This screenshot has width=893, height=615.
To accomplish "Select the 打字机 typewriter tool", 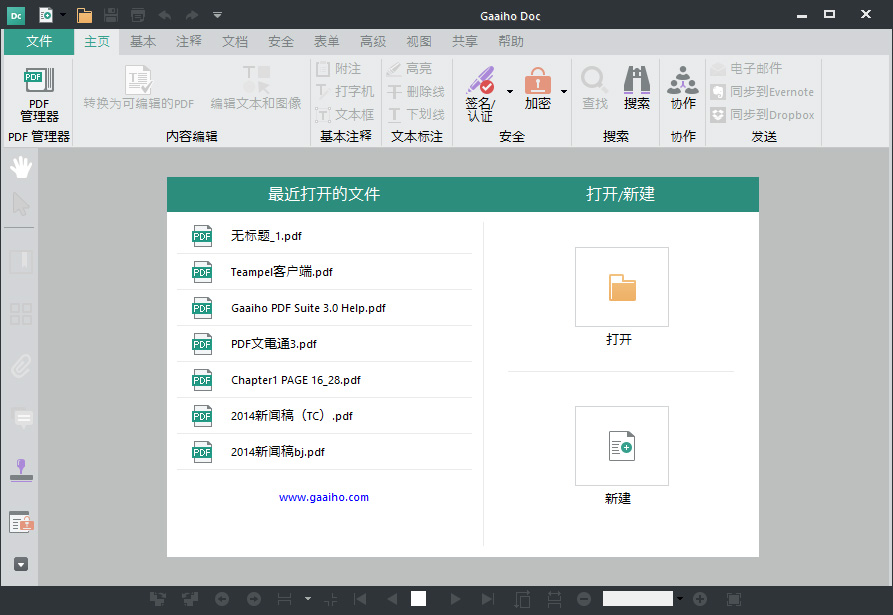I will point(345,92).
